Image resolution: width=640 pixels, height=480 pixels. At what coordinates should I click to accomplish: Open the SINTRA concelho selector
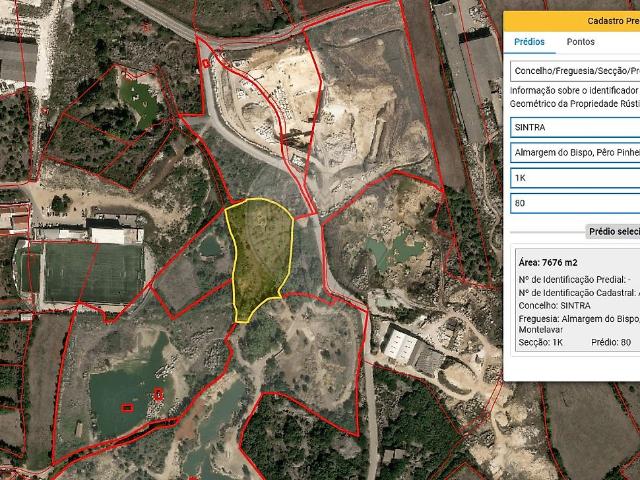pos(574,128)
